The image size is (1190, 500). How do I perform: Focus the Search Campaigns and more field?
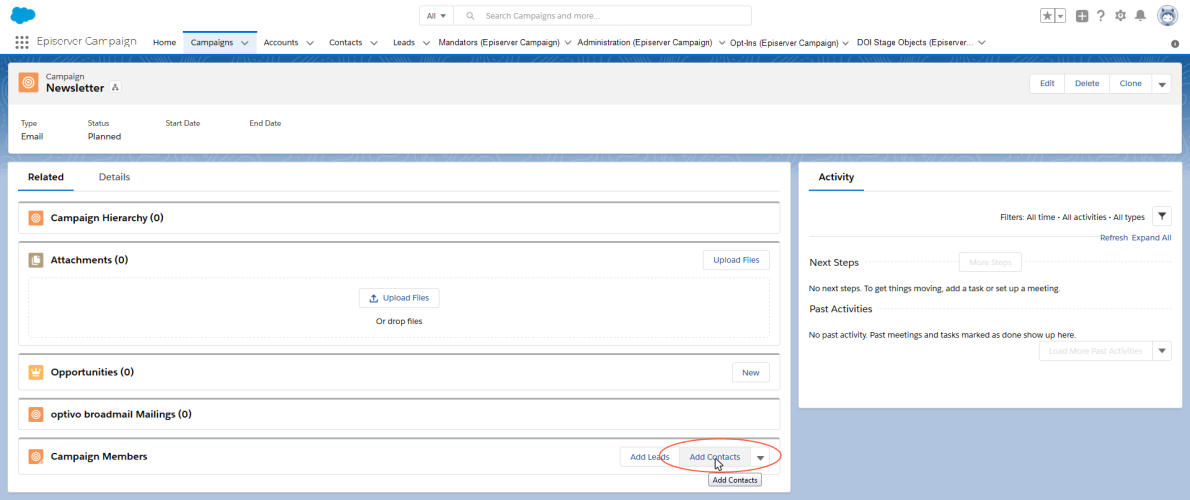(x=603, y=15)
